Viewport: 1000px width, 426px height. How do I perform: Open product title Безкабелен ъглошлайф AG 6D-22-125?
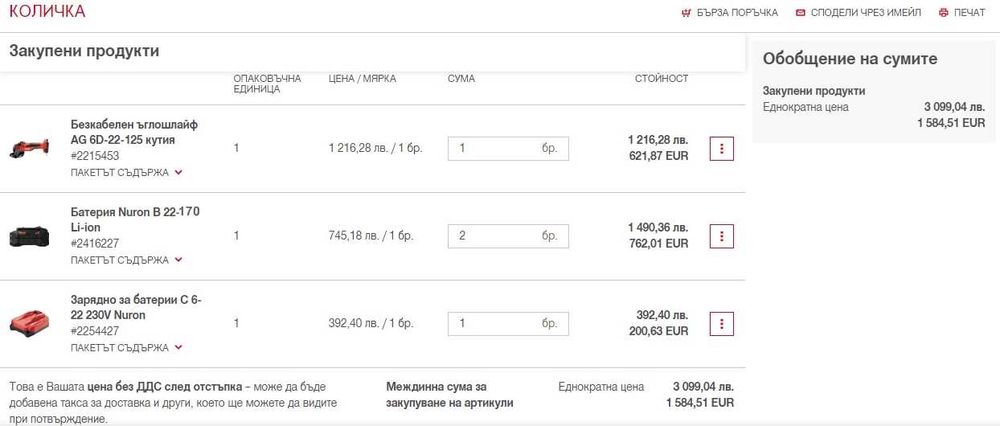(134, 132)
